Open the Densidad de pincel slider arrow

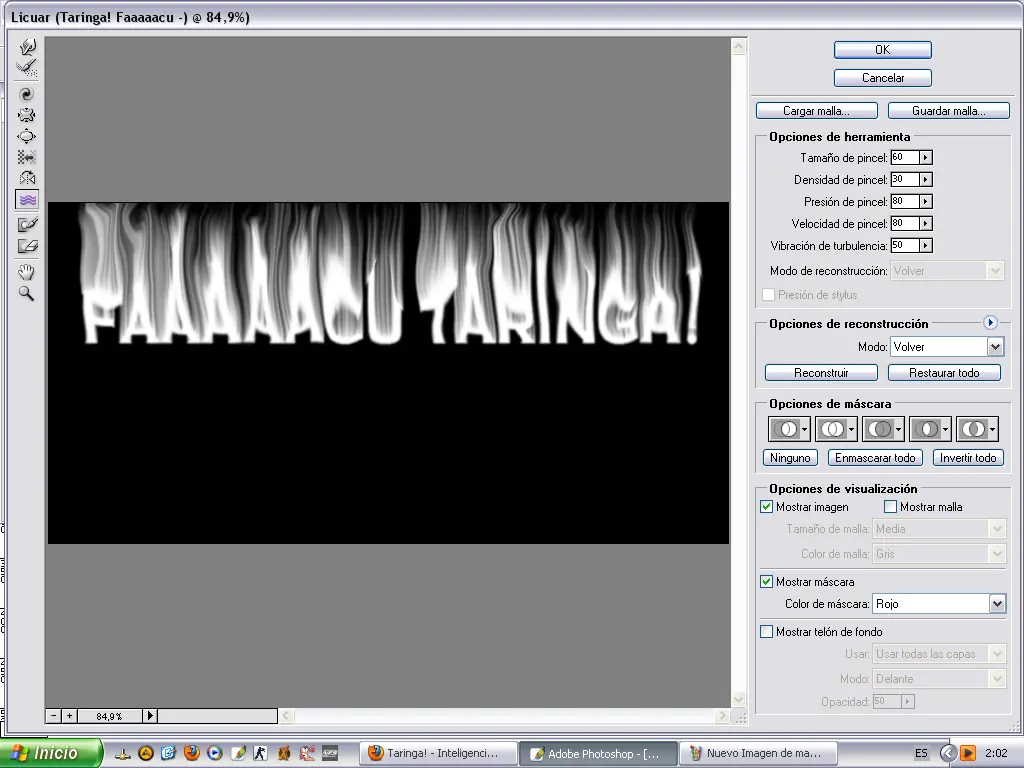[925, 180]
